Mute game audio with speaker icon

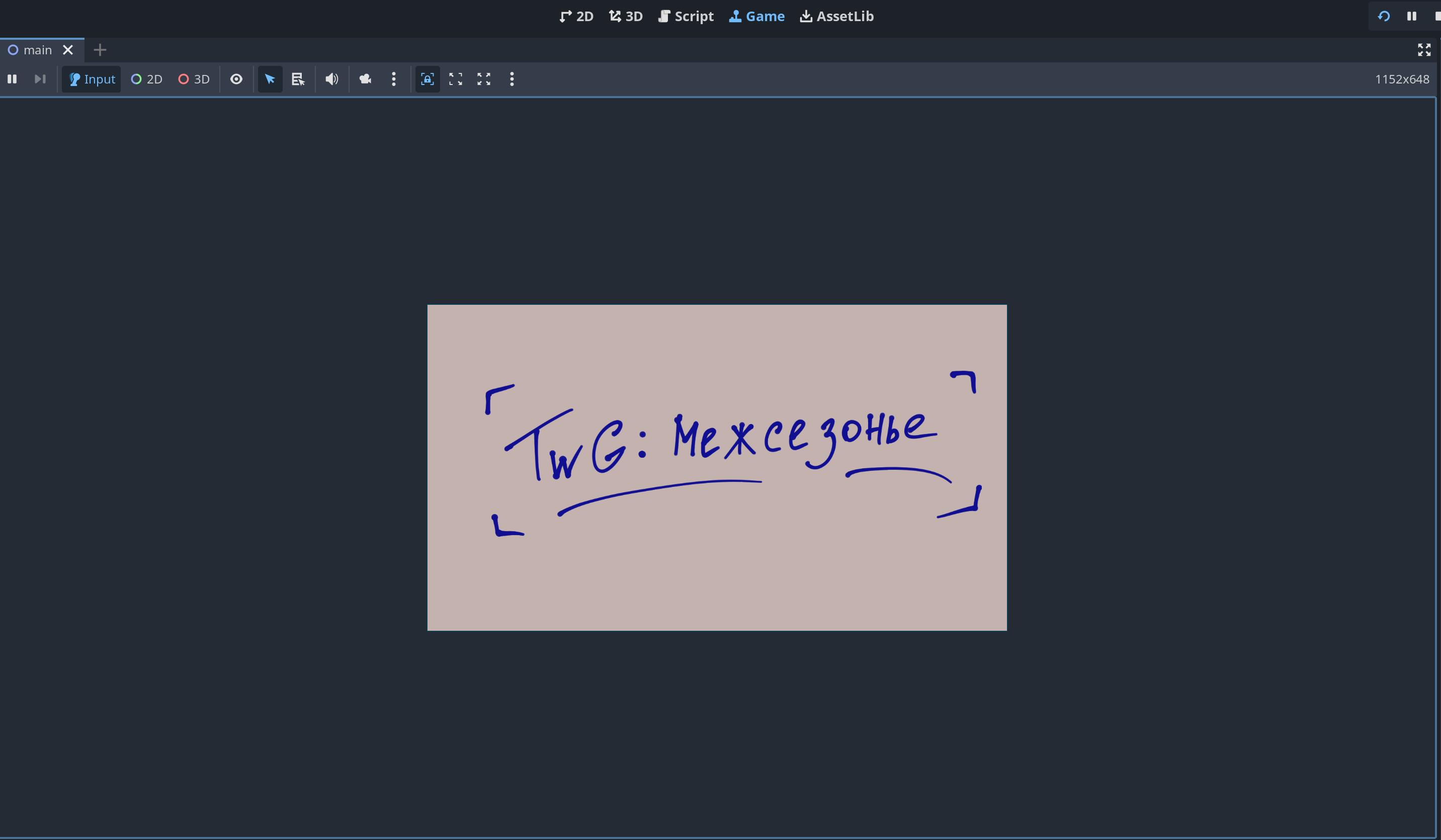point(331,79)
